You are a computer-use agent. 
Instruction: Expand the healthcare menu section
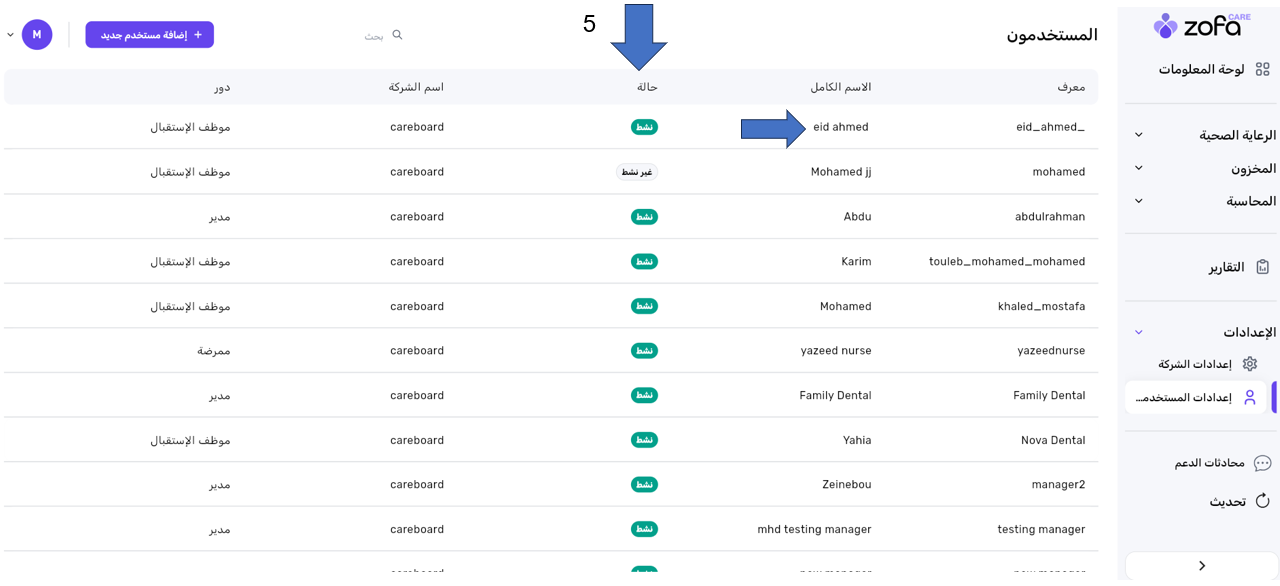(1139, 135)
